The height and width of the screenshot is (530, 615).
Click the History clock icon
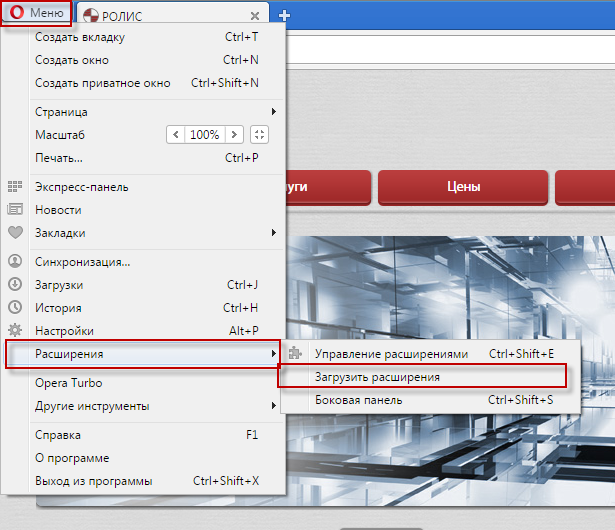(15, 307)
